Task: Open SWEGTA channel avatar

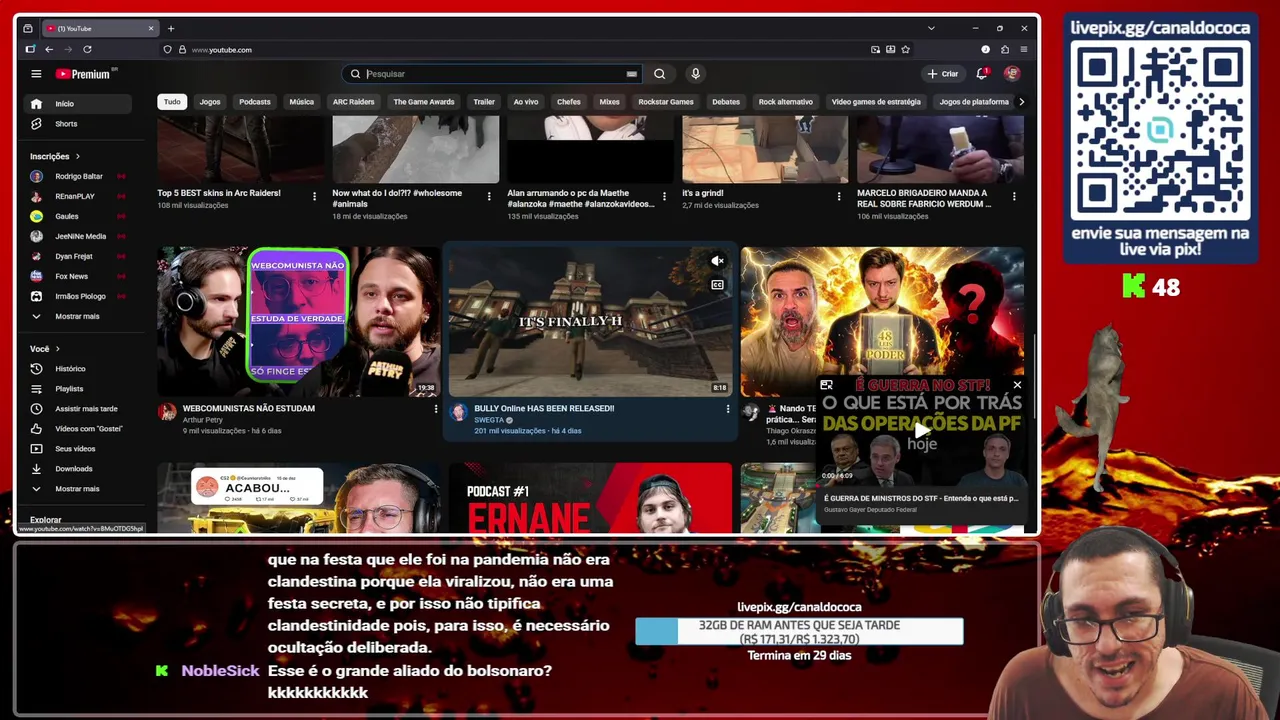Action: [x=459, y=412]
